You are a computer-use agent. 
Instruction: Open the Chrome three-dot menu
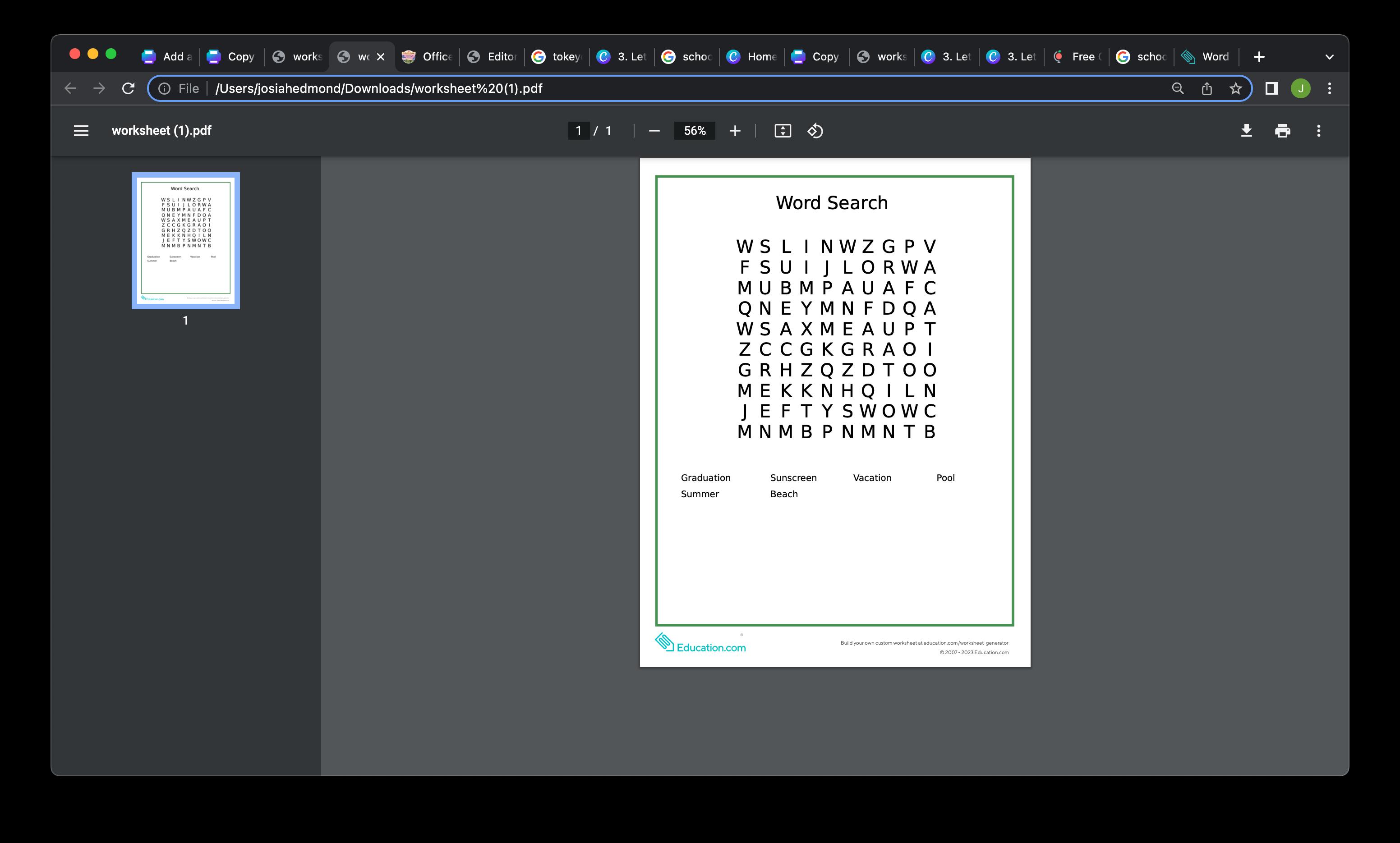point(1329,88)
